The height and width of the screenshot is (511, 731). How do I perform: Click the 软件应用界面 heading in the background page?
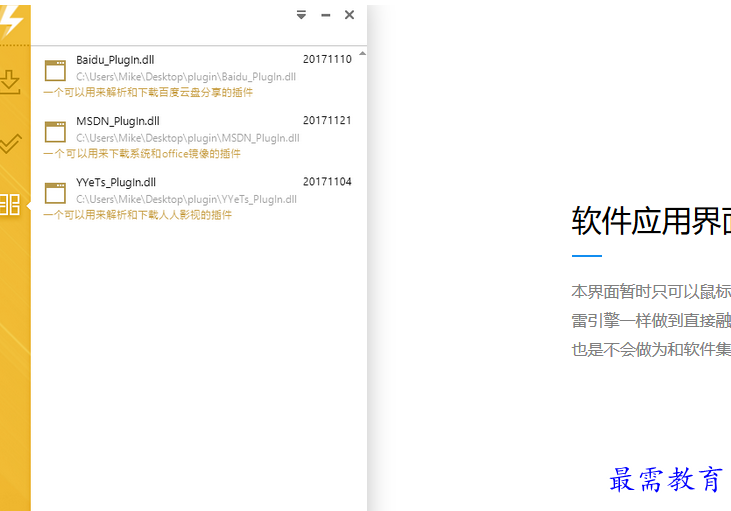651,221
